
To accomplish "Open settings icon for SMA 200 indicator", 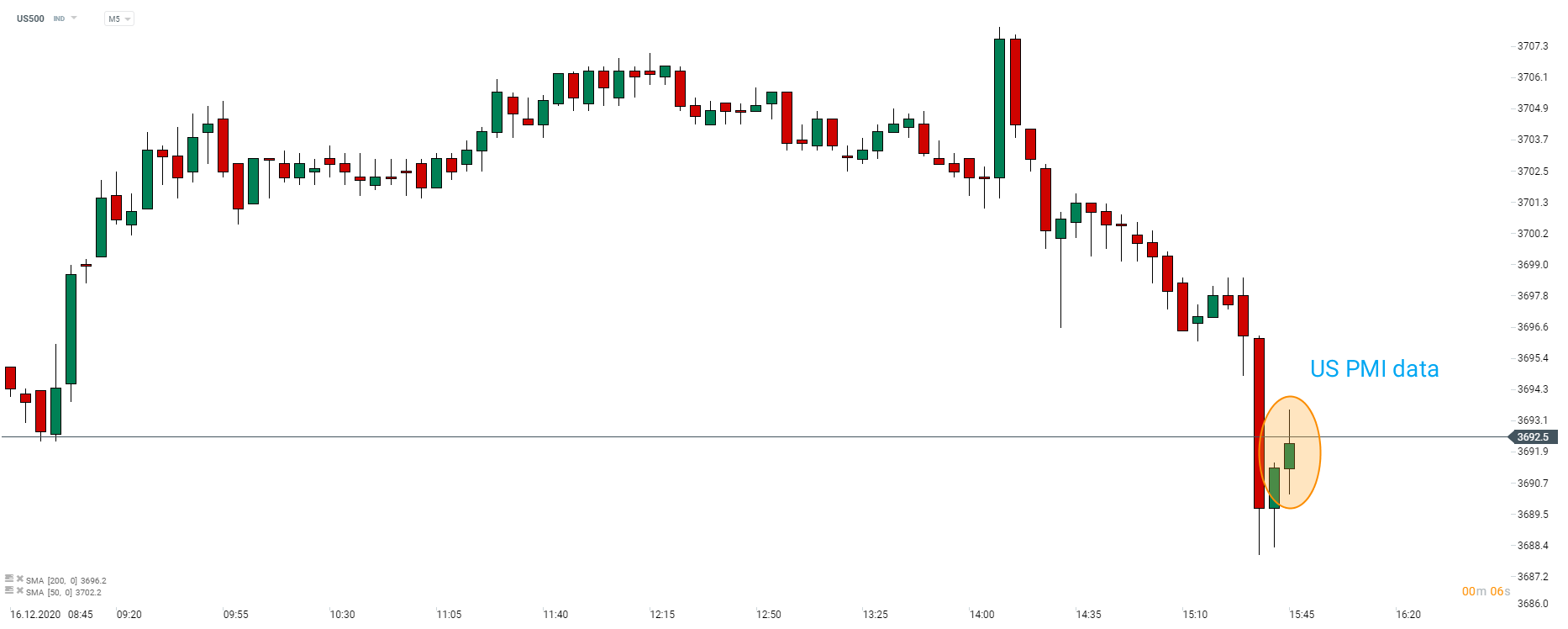I will (9, 579).
